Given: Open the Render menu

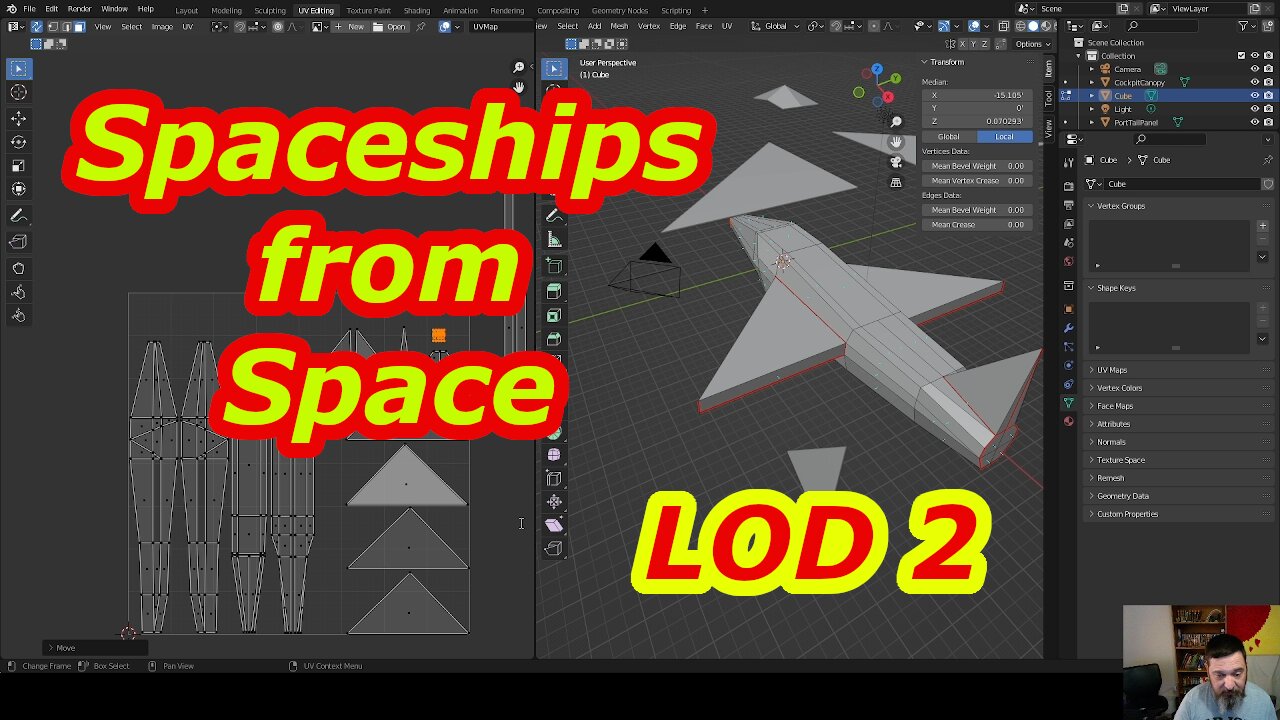Looking at the screenshot, I should pos(79,9).
